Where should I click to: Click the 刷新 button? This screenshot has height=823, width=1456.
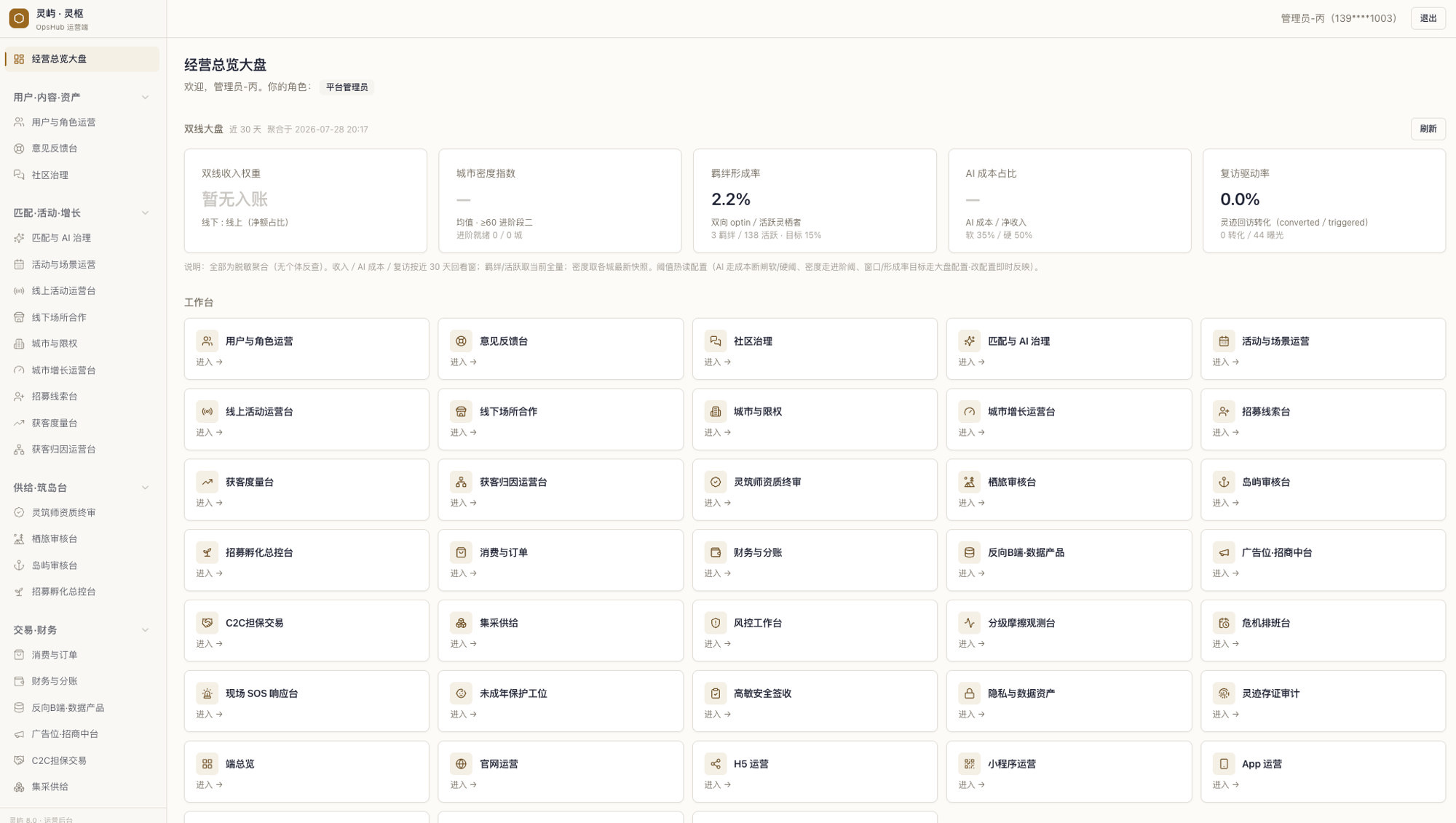1428,129
